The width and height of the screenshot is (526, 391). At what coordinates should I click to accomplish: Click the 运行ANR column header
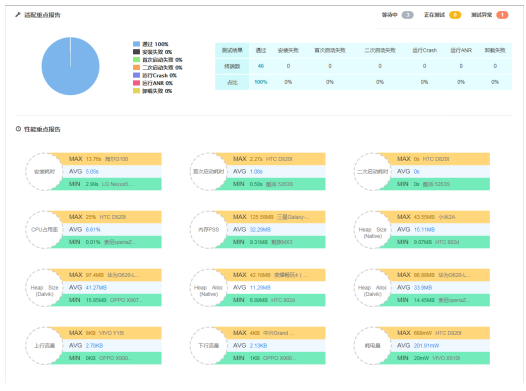461,50
